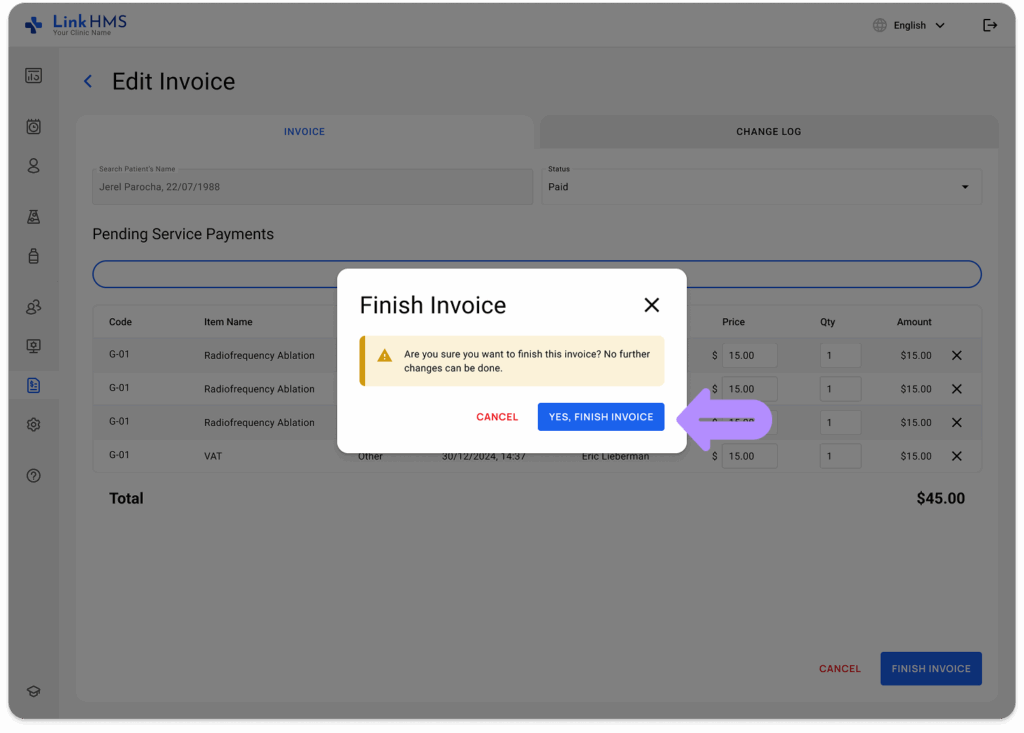
Task: Click the $45.00 total amount
Action: [940, 498]
